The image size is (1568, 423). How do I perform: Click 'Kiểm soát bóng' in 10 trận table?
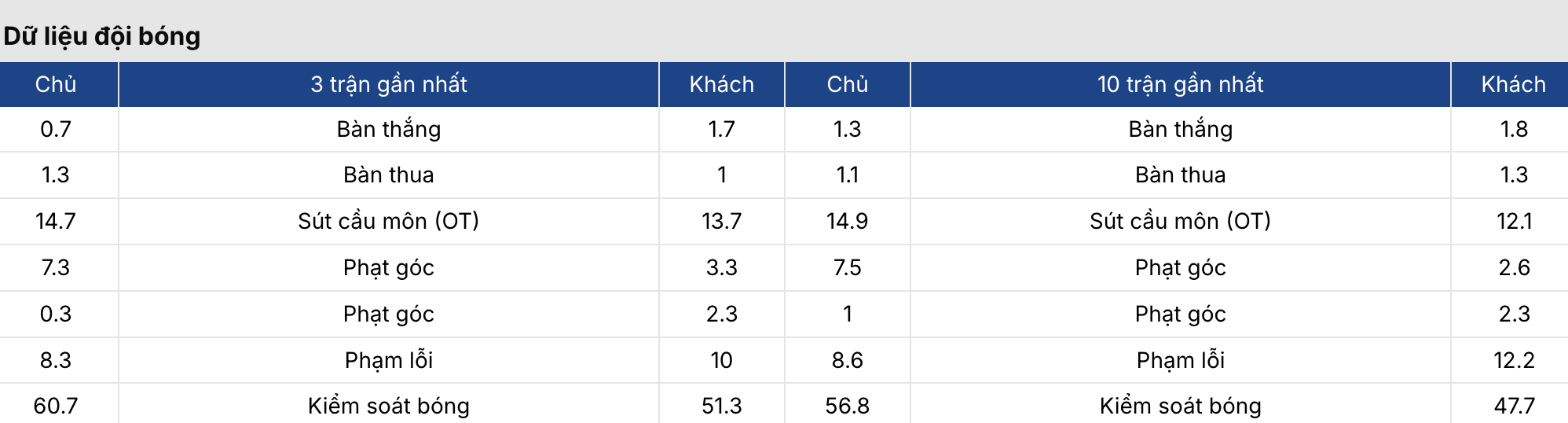[x=1180, y=406]
